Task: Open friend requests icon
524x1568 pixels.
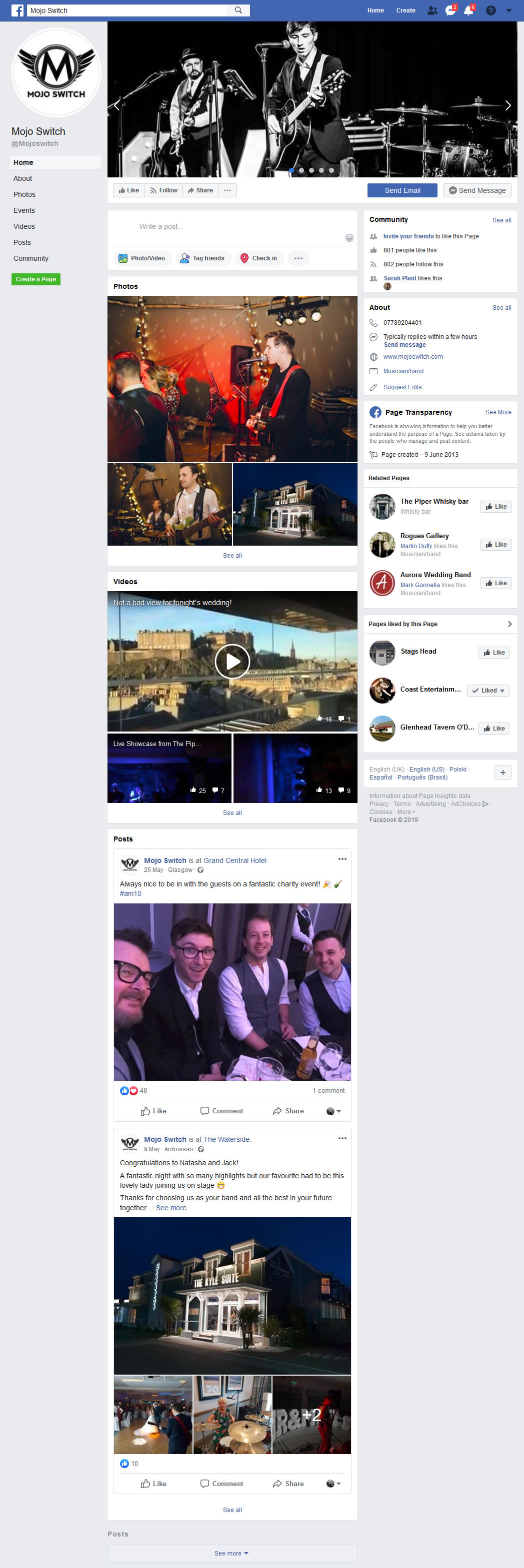Action: 432,10
